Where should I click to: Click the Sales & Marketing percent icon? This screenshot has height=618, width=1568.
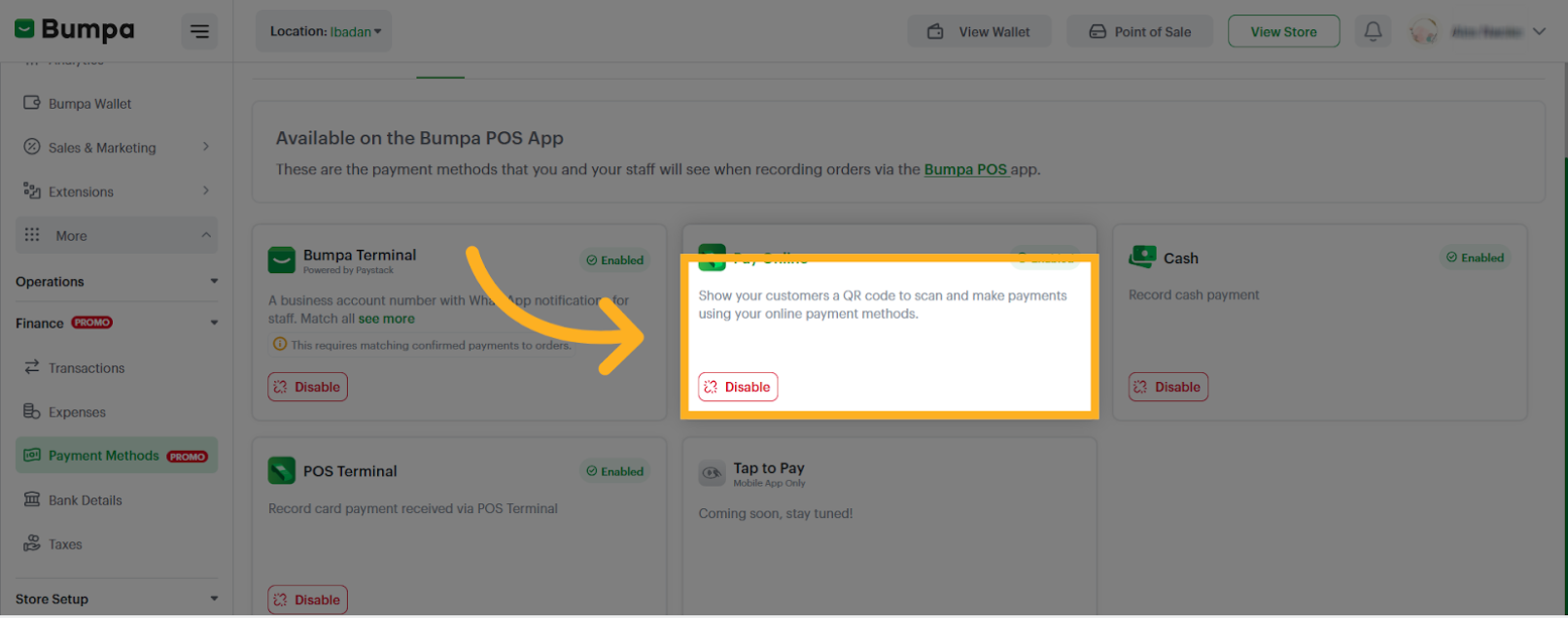[32, 147]
